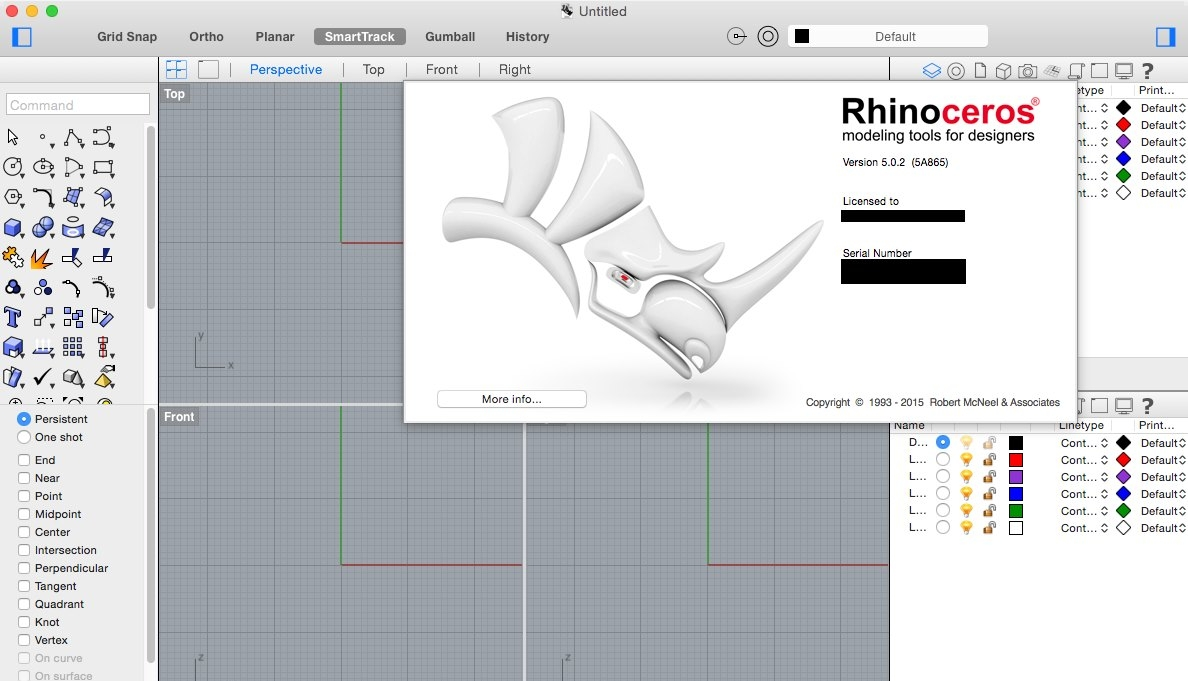This screenshot has width=1188, height=681.
Task: Open the Named Views camera panel
Action: pyautogui.click(x=1027, y=70)
